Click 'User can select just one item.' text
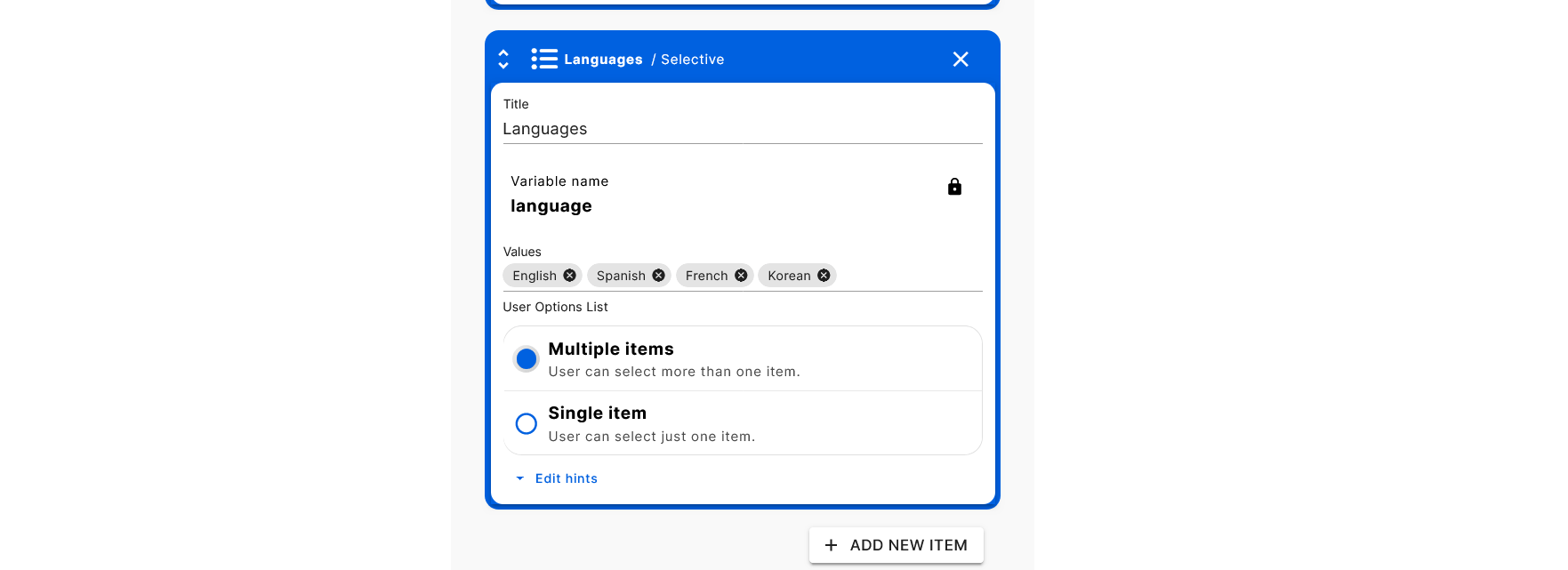This screenshot has width=1568, height=570. 652,437
